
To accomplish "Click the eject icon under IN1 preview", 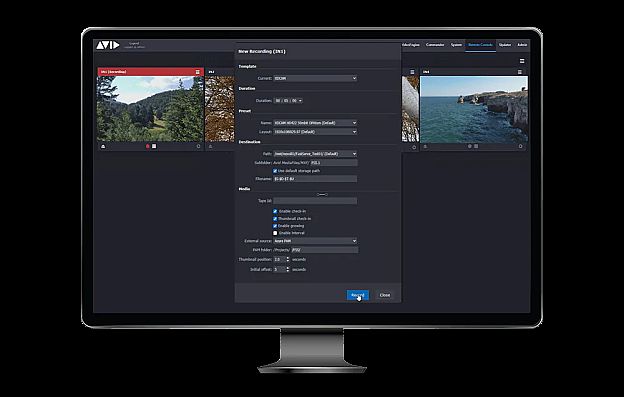I will tap(103, 146).
